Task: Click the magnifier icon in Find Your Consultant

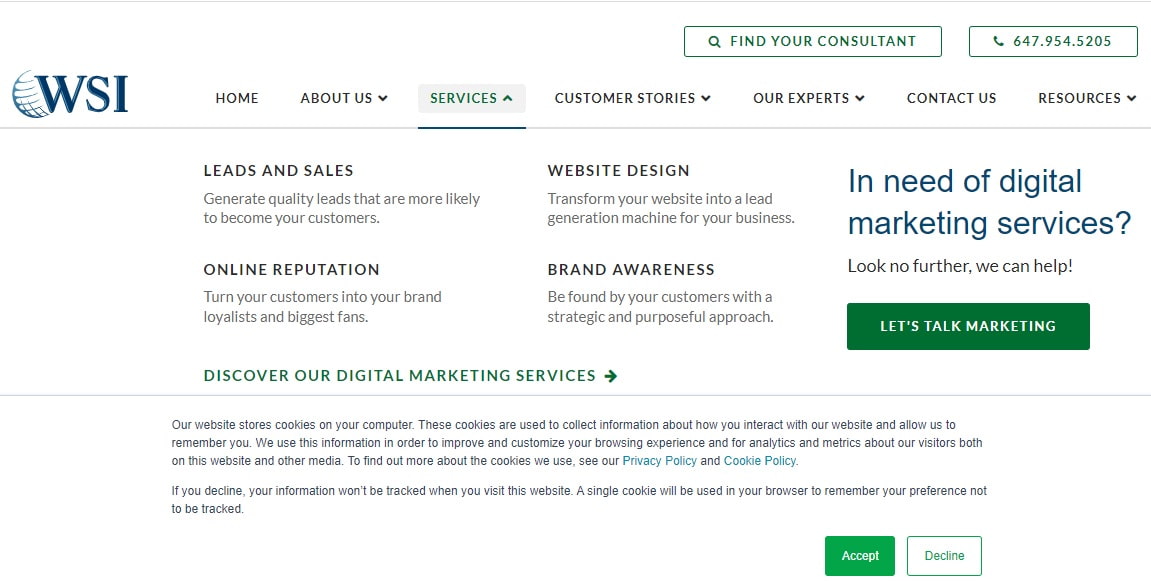Action: pos(714,42)
